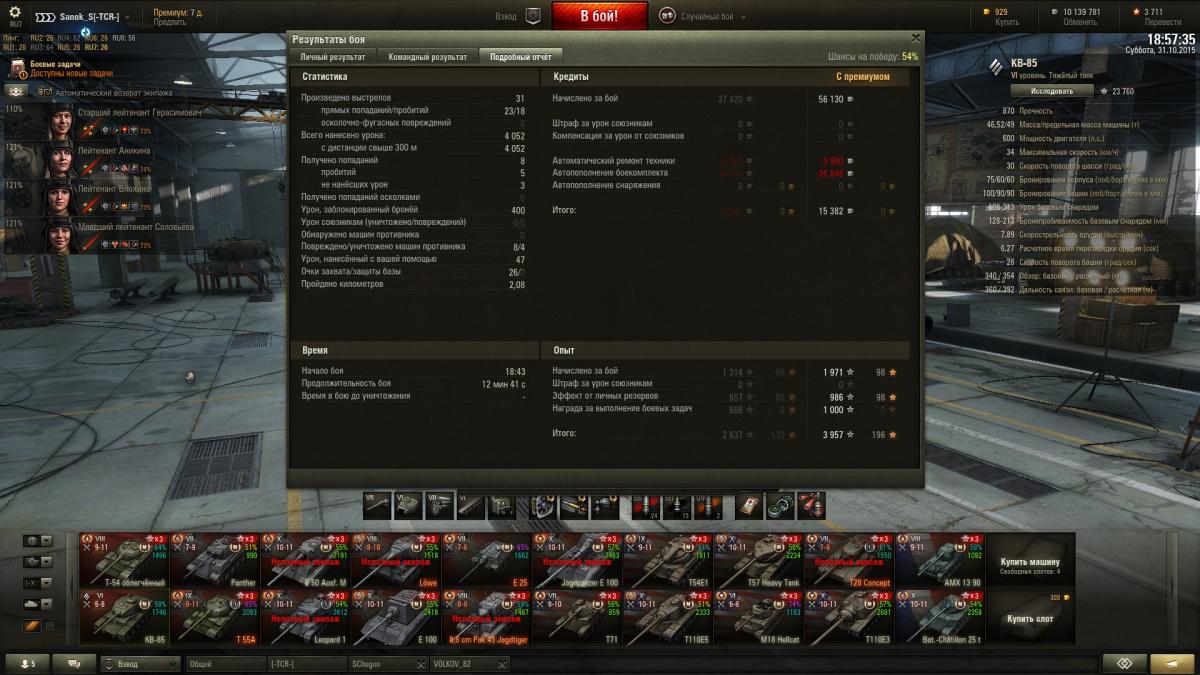The image size is (1200, 675).
Task: Click the fire extinguisher consumable slot
Action: 811,507
